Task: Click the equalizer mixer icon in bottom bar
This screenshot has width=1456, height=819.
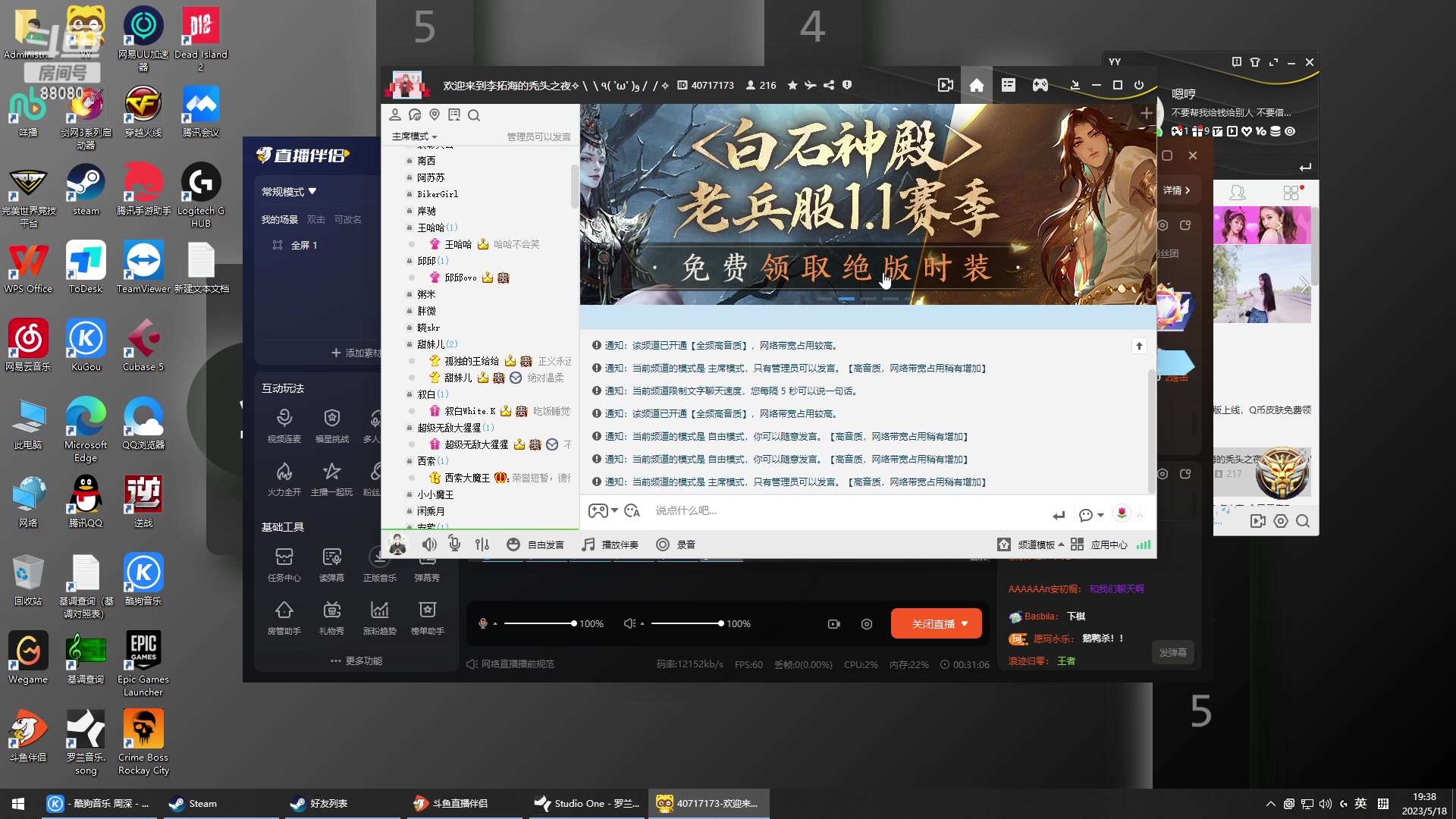Action: tap(482, 544)
